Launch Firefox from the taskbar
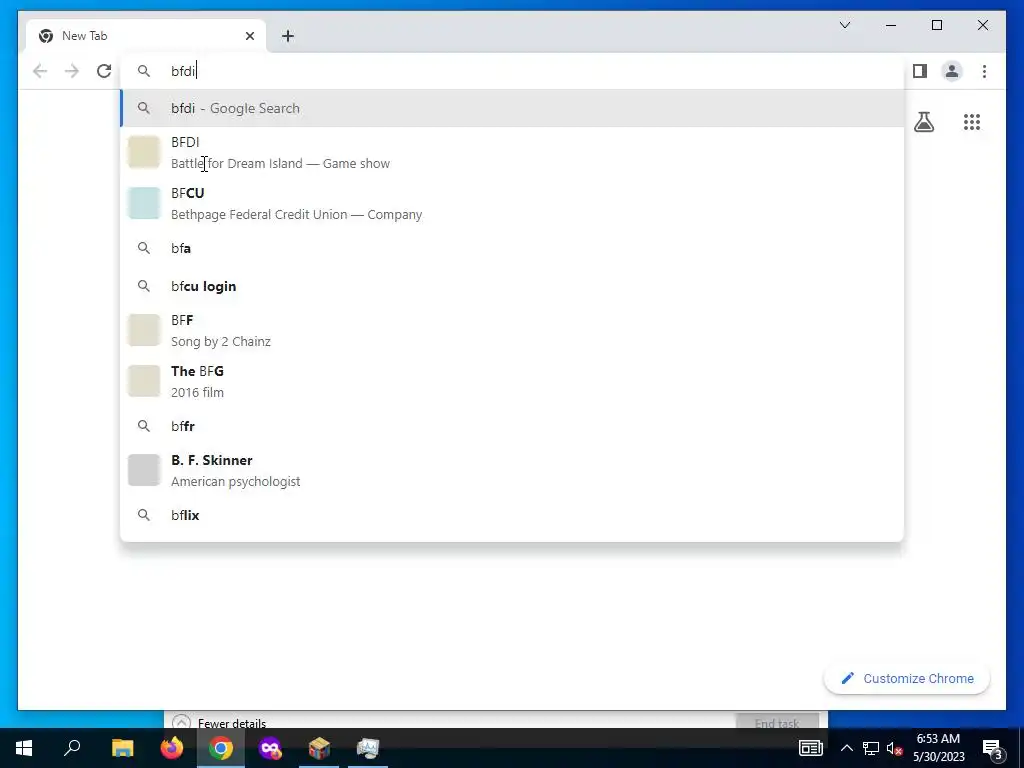Screen dimensions: 1024x768 (172, 748)
